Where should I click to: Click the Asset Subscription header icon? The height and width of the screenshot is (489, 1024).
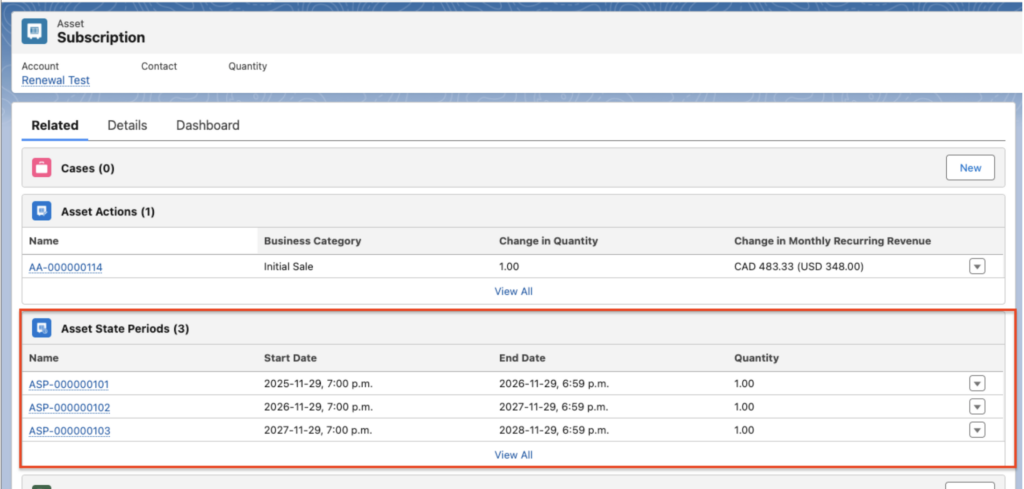coord(34,31)
